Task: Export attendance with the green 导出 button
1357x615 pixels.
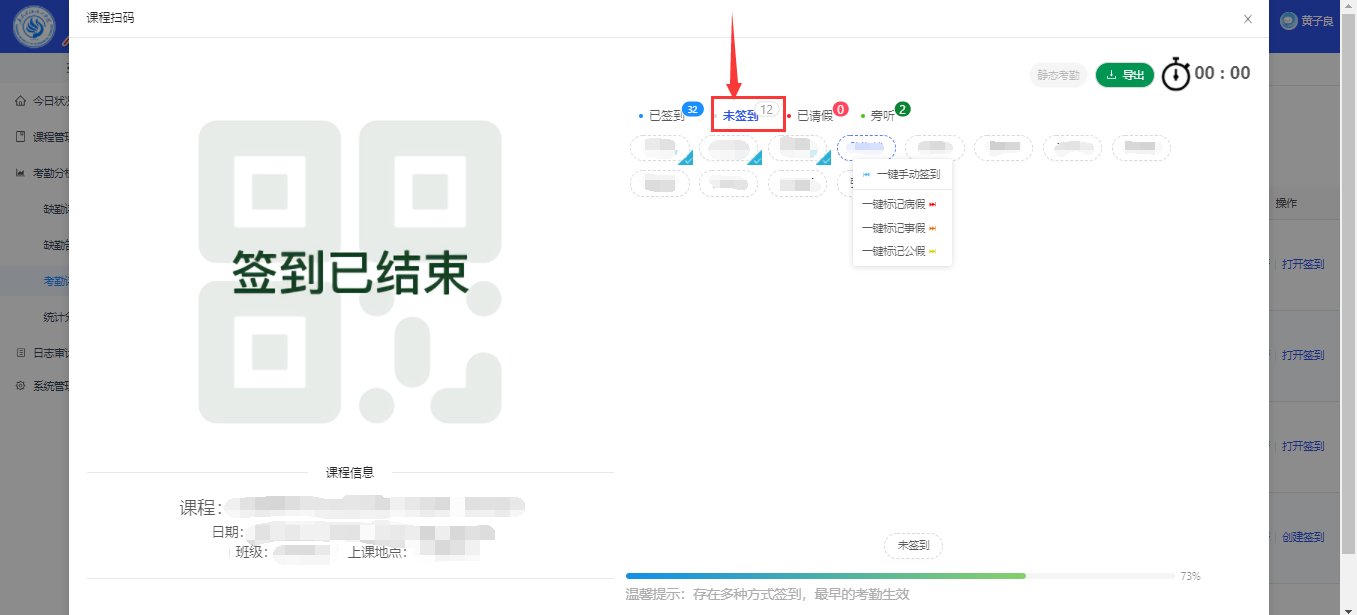Action: coord(1125,75)
